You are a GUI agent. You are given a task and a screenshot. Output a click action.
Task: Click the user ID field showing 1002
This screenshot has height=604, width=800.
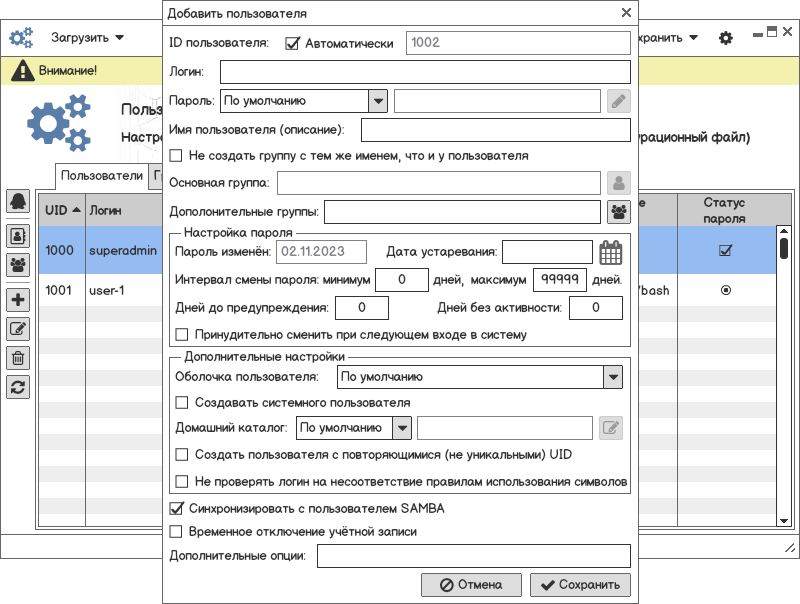click(518, 43)
